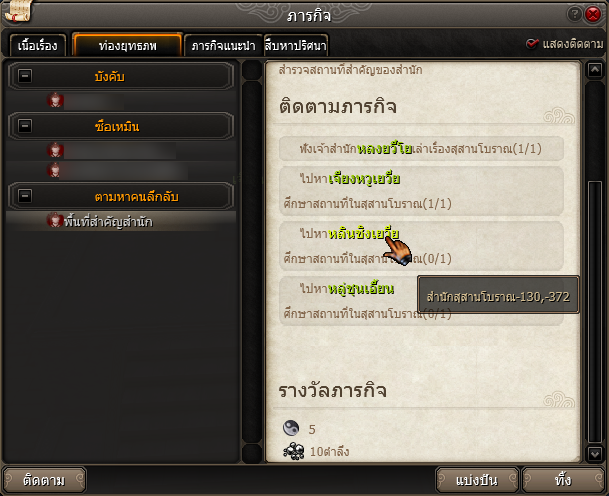Image resolution: width=609 pixels, height=496 pixels.
Task: Collapse the ตามหาคนลึกลับ category
Action: tap(25, 196)
